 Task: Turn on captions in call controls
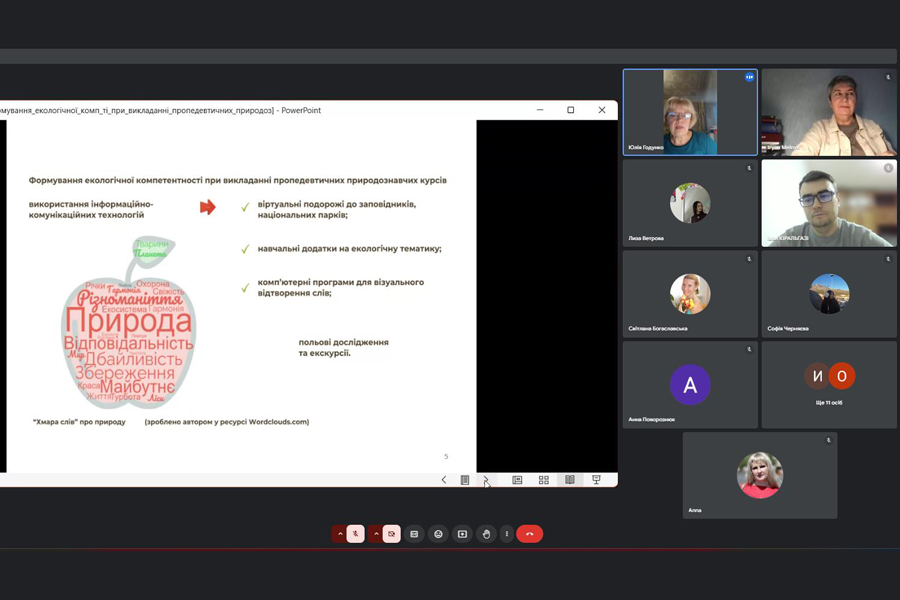(x=415, y=534)
